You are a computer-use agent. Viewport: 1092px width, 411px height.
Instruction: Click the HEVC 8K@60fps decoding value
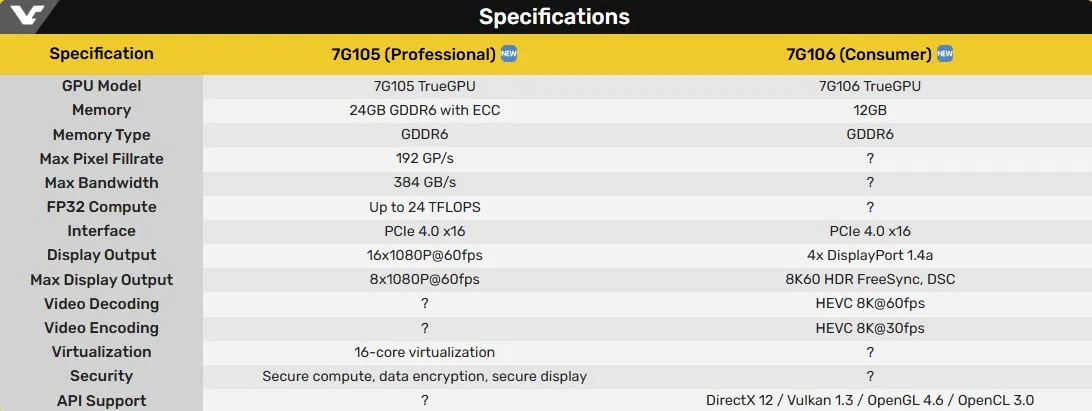870,304
